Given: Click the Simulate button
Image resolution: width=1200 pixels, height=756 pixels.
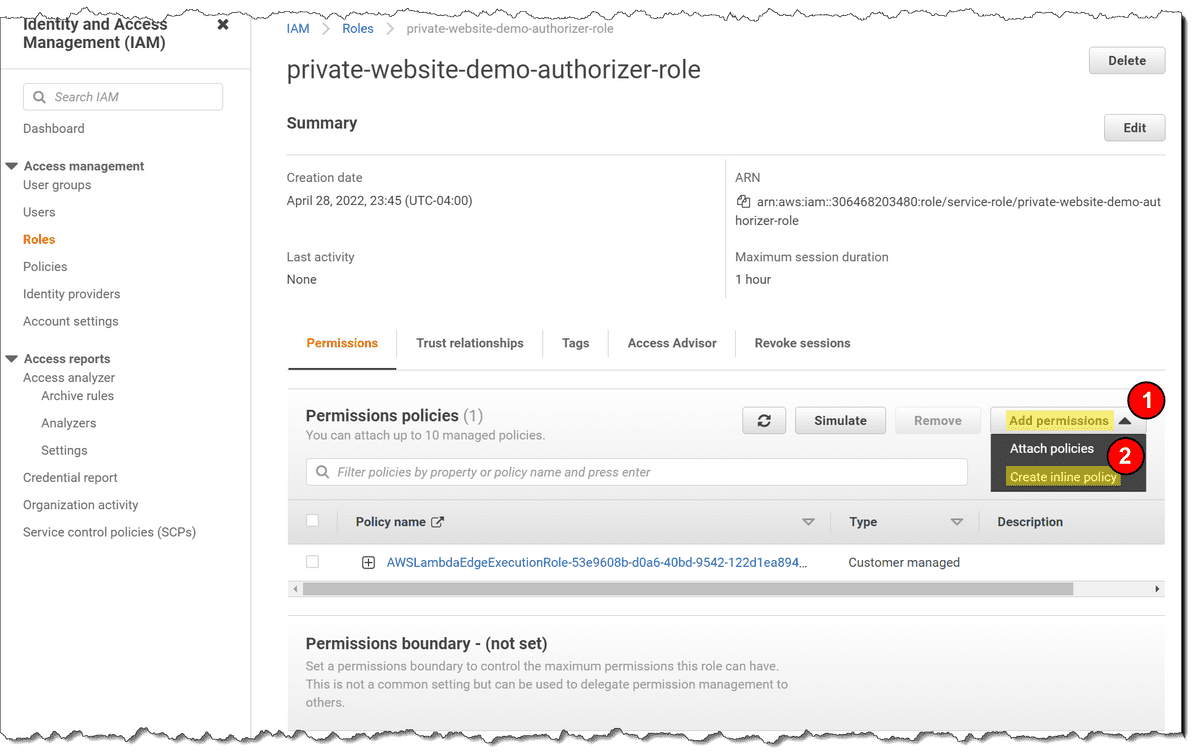Looking at the screenshot, I should tap(840, 421).
